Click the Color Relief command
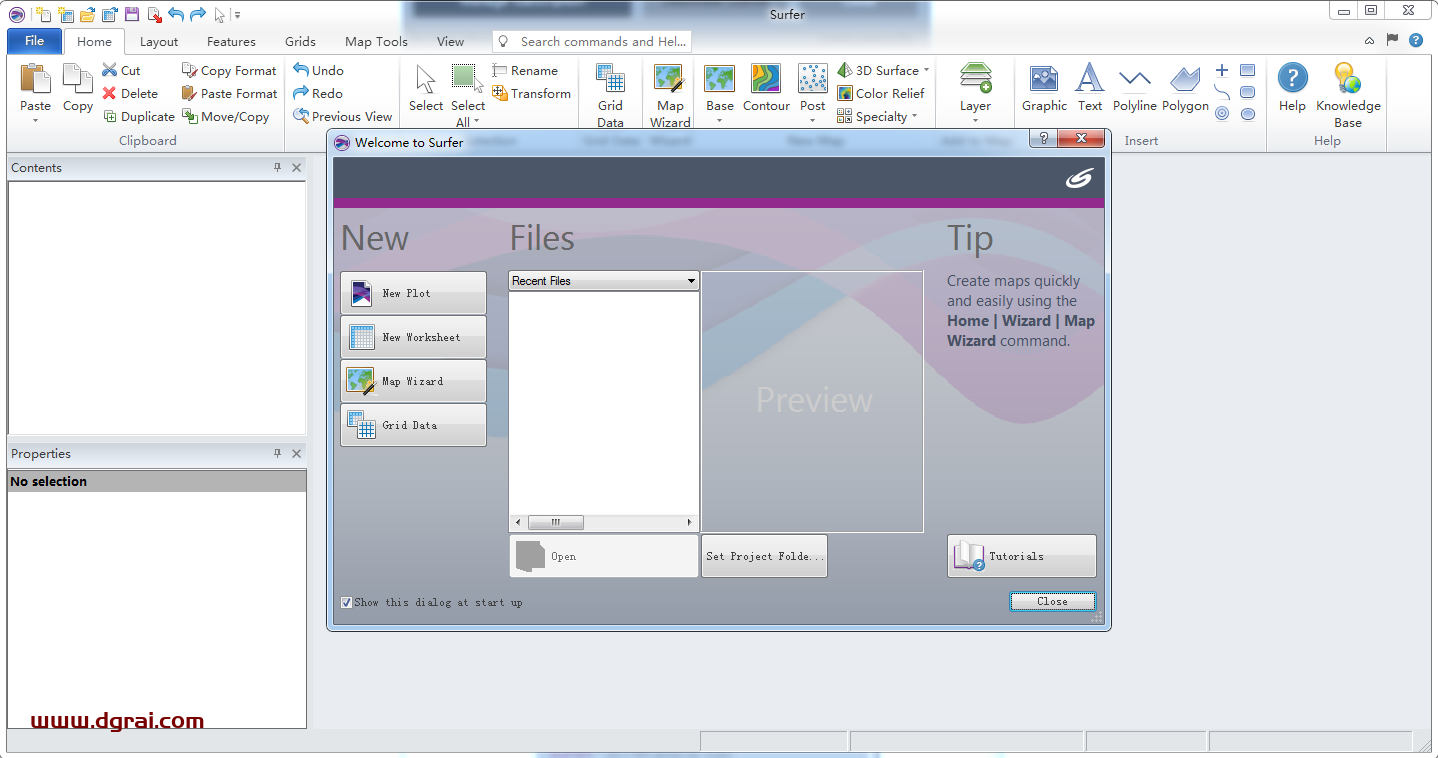1438x758 pixels. point(881,93)
